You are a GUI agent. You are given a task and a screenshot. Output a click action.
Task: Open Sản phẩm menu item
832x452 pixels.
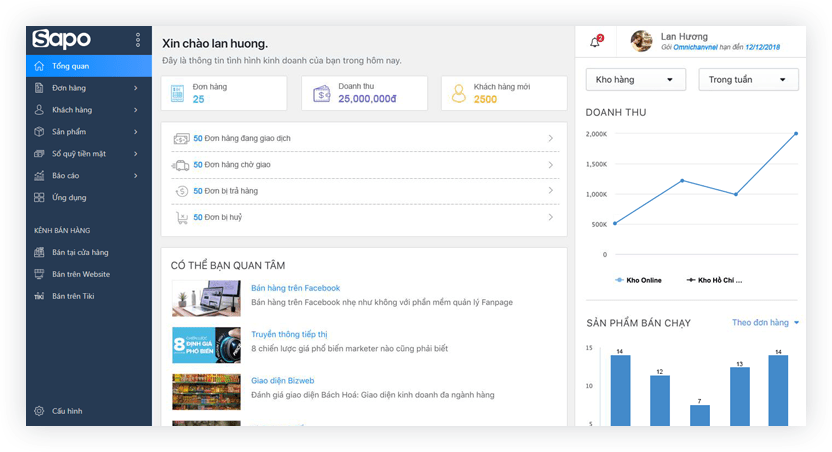point(89,132)
